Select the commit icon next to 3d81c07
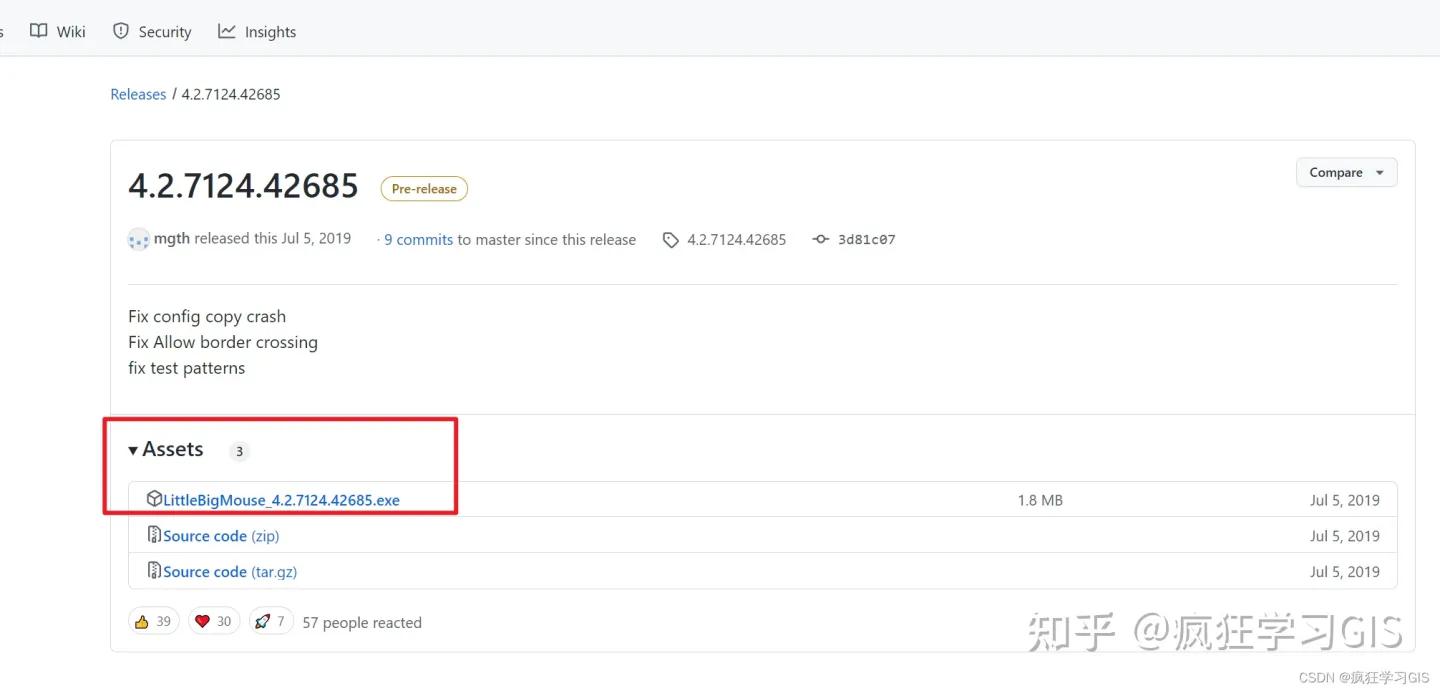Screen dimensions: 1440x691 820,239
